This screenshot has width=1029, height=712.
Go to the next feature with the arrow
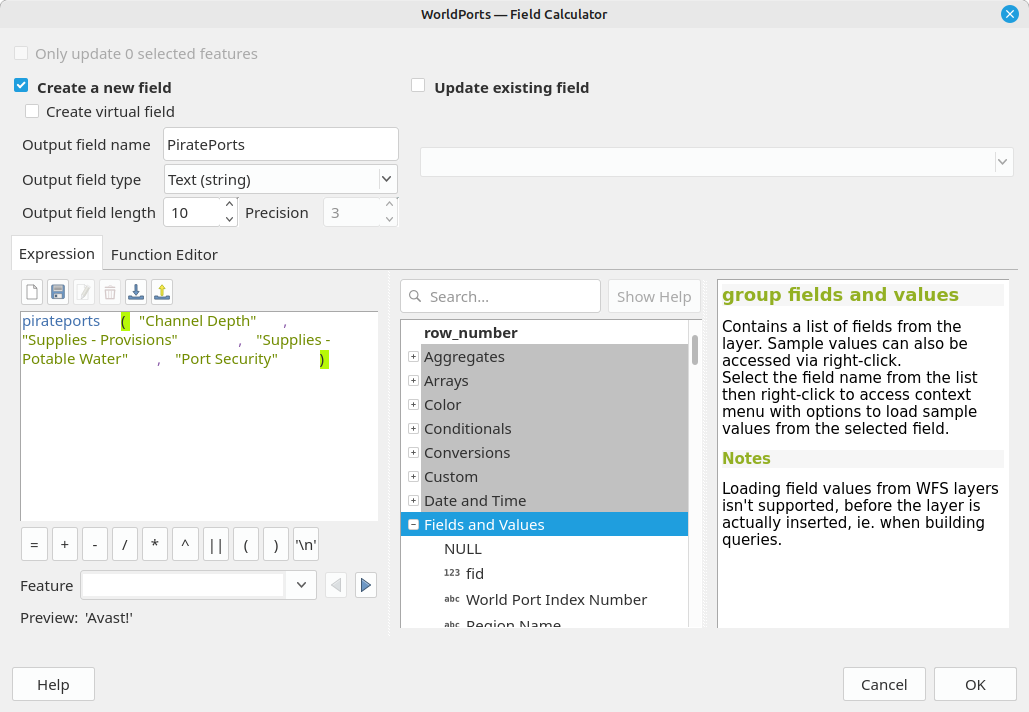[366, 585]
